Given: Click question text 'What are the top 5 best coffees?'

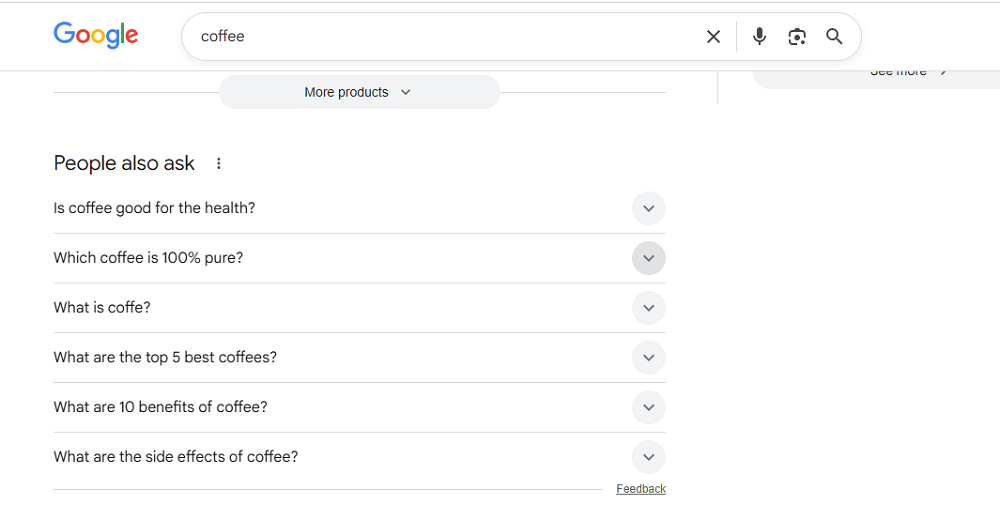Looking at the screenshot, I should (x=165, y=358).
